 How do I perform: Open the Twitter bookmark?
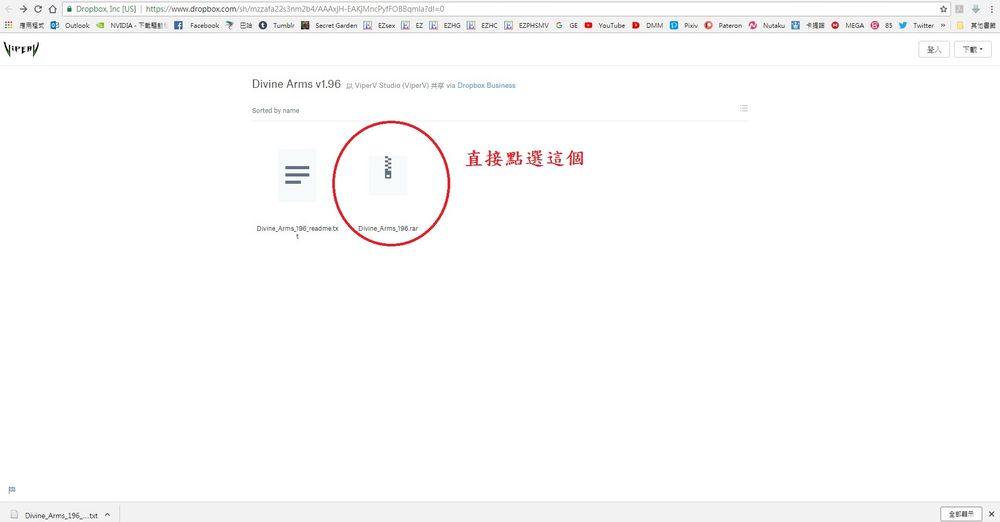(916, 25)
